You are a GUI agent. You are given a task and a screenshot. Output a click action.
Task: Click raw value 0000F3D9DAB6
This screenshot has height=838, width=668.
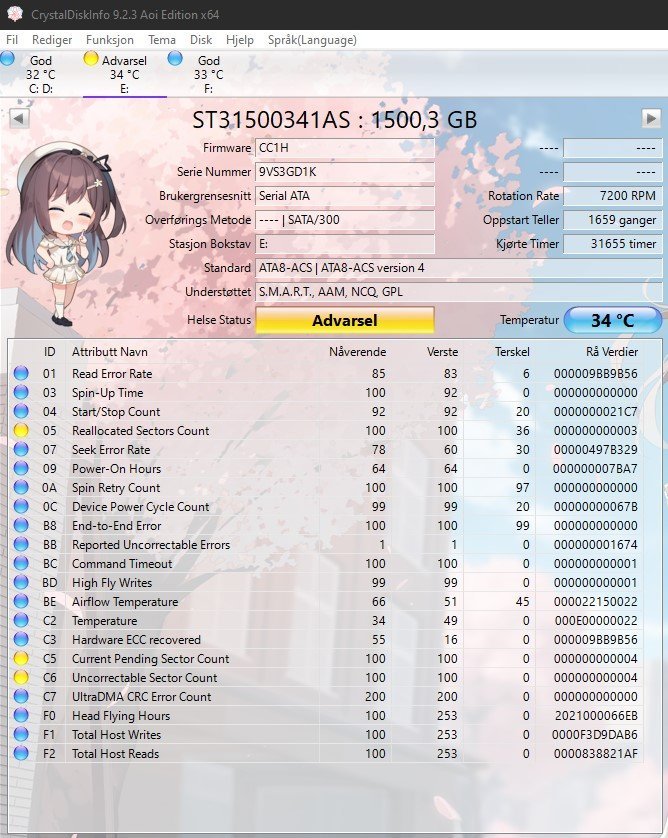(x=595, y=734)
